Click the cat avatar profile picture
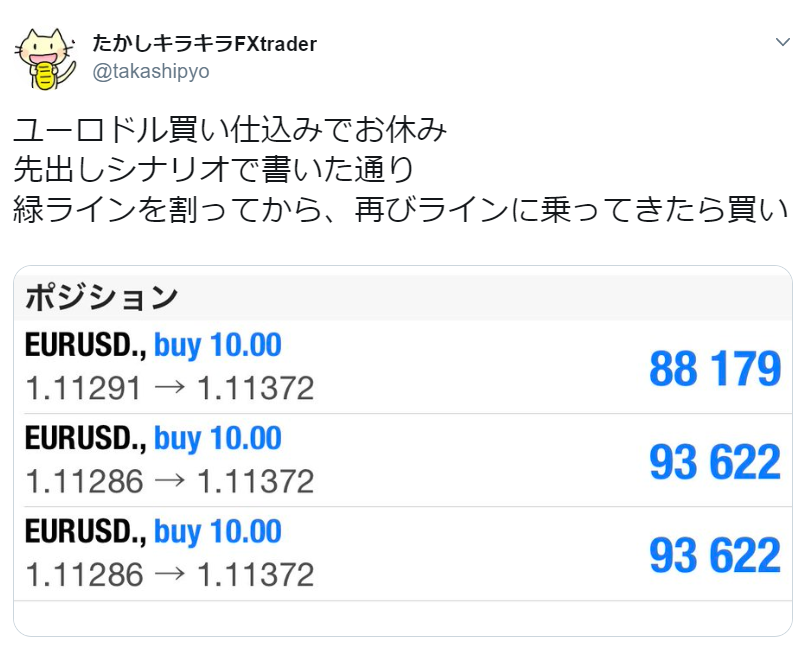Screen dimensions: 804x657 [46, 58]
